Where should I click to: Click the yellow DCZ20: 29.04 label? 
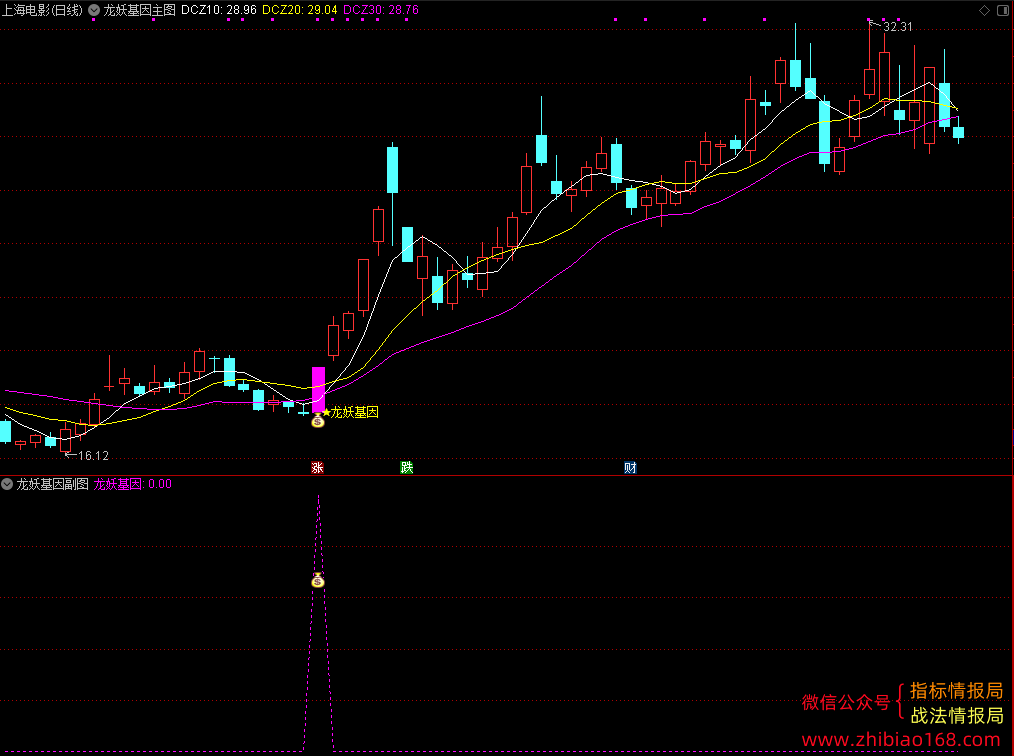tap(299, 10)
